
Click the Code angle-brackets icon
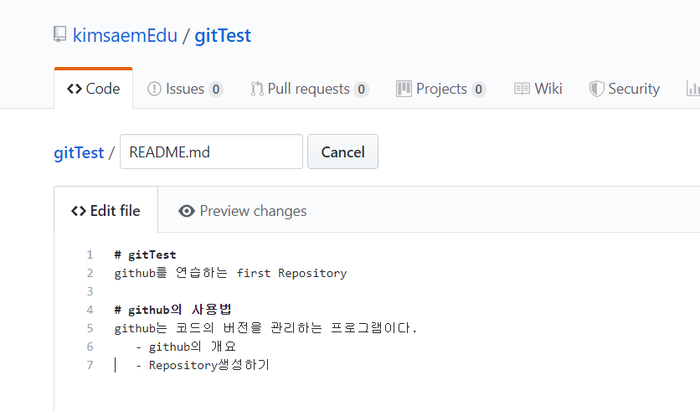coord(74,89)
